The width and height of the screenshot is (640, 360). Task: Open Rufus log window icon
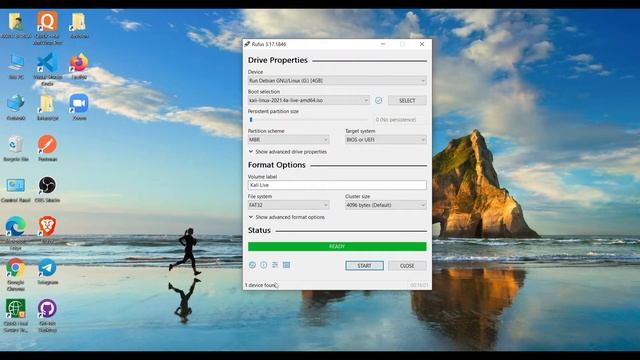[x=287, y=265]
